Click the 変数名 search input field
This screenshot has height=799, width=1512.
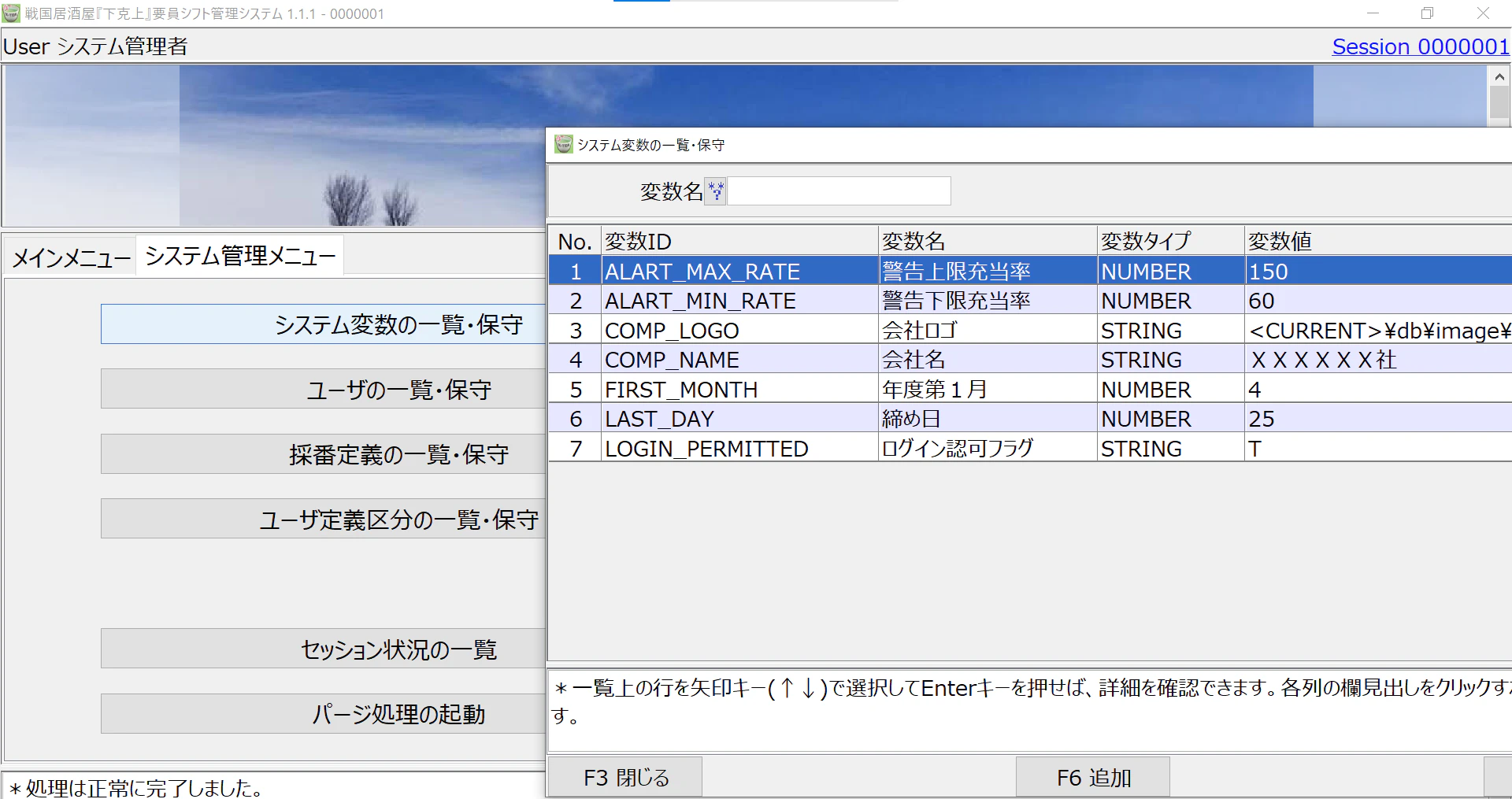tap(839, 191)
